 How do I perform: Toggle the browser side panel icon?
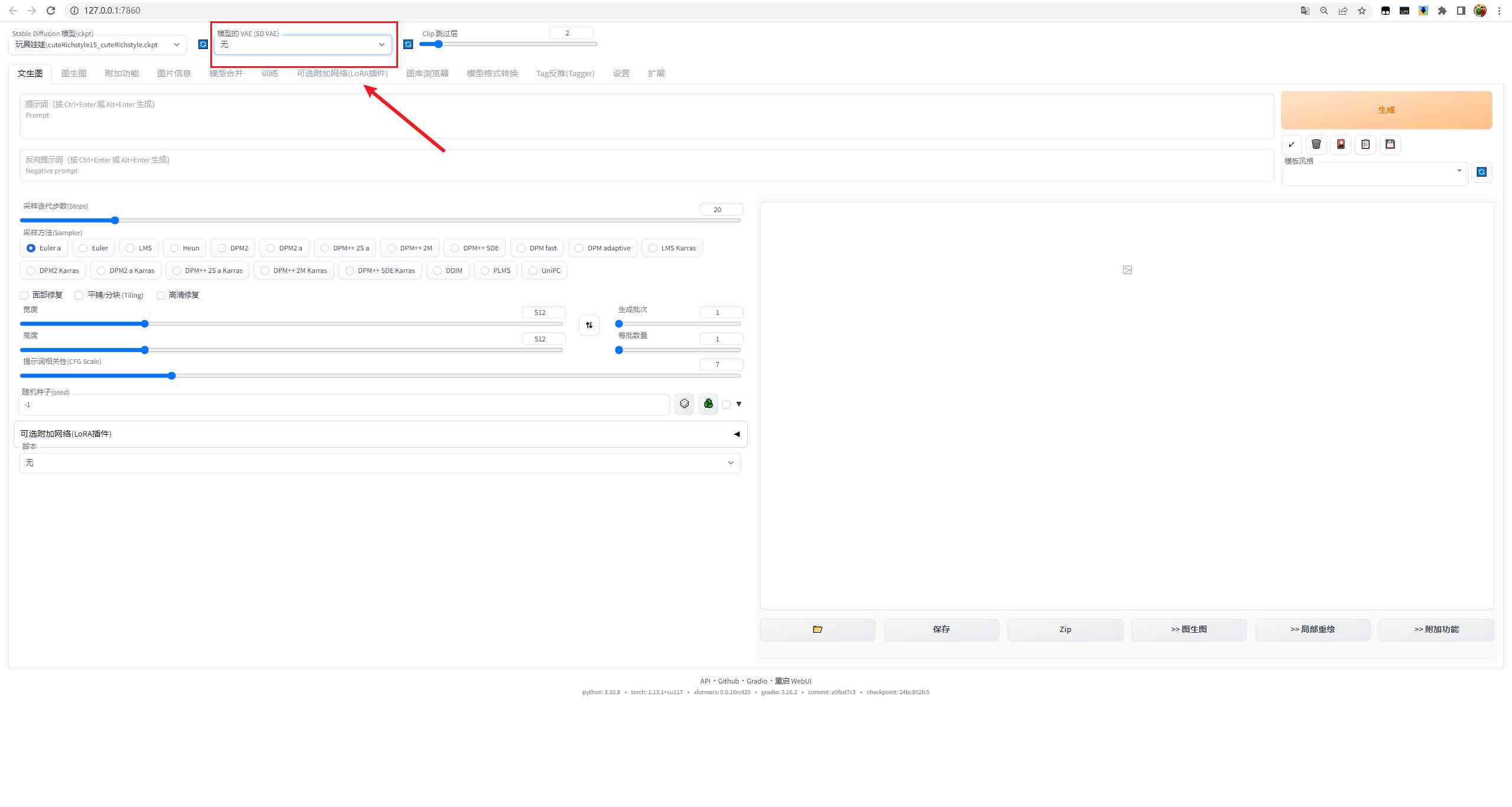click(x=1461, y=11)
